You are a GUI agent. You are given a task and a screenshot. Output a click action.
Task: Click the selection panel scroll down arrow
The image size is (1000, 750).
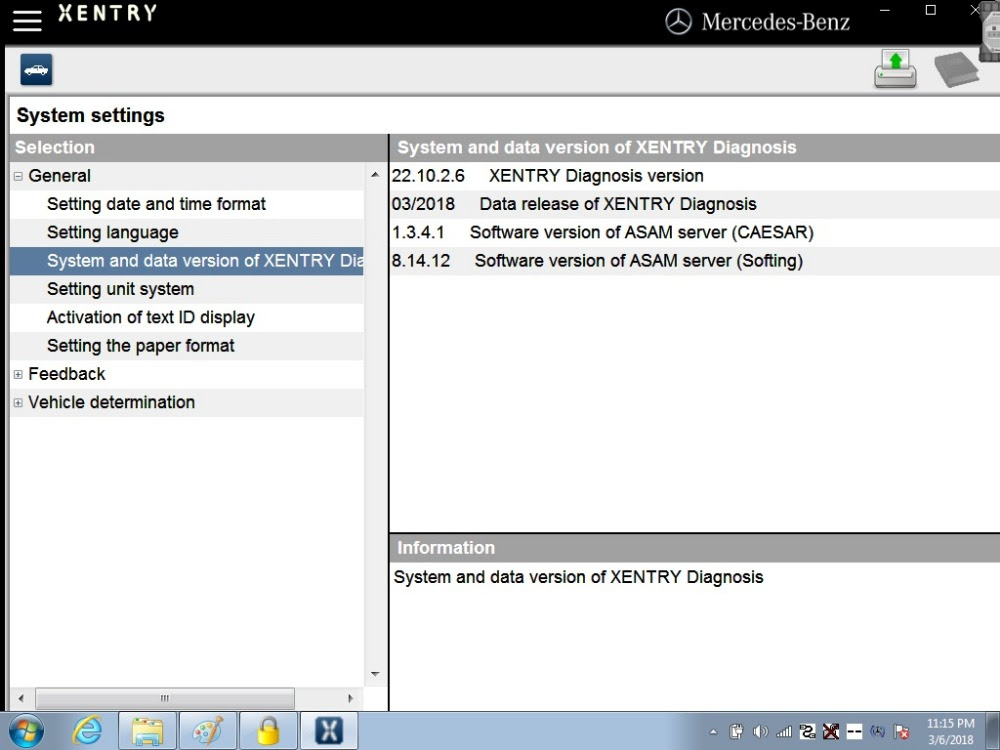click(x=375, y=674)
